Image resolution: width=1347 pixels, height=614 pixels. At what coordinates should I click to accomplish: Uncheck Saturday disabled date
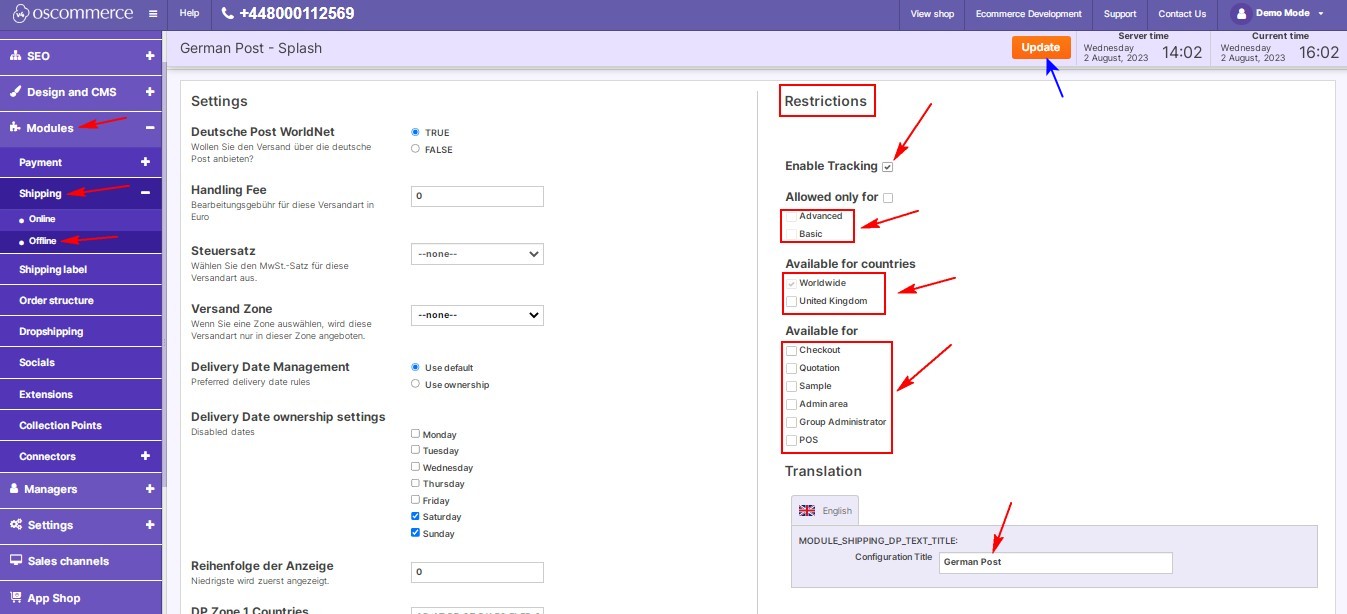[416, 516]
